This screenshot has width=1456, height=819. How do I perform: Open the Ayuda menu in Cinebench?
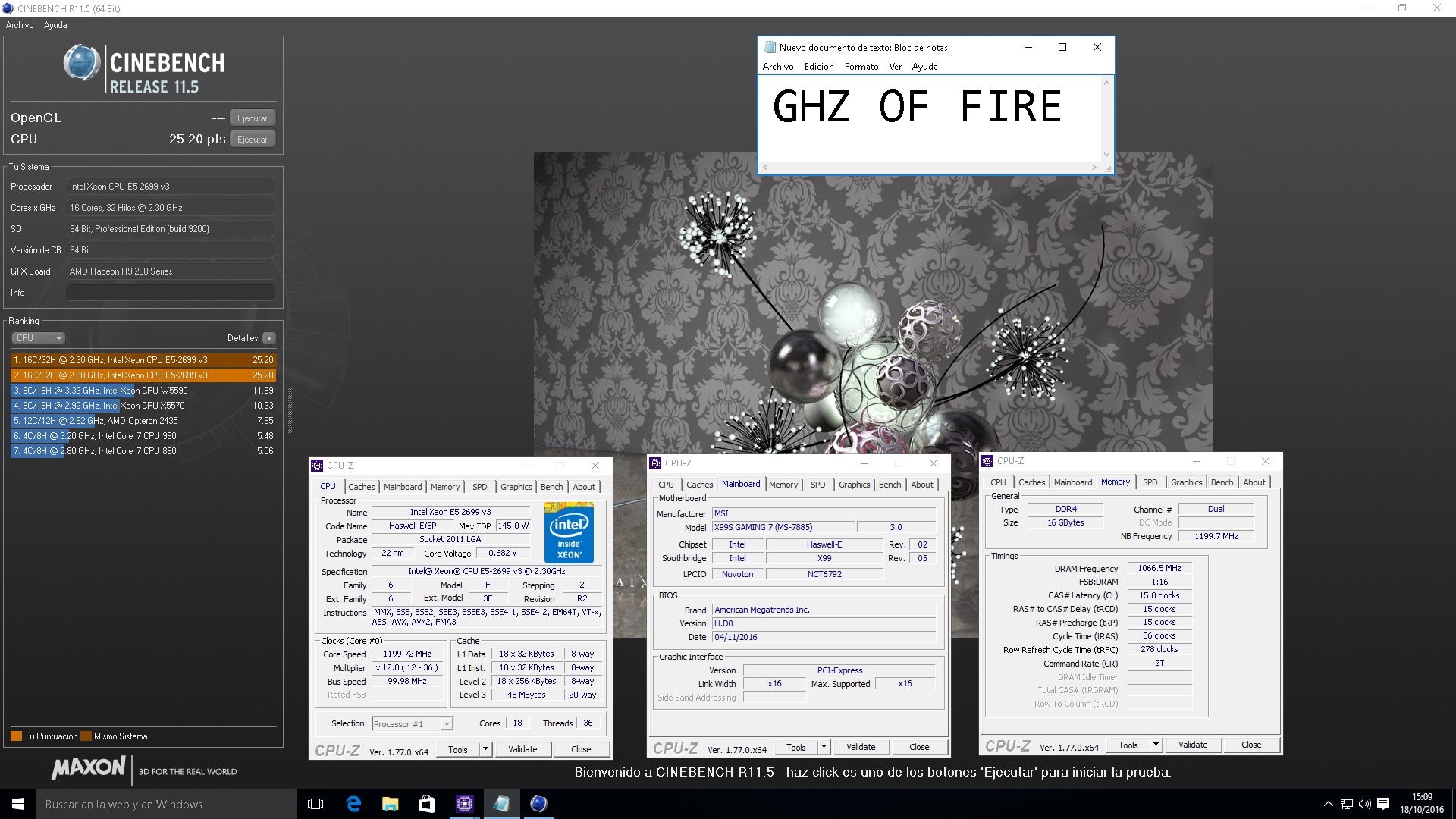click(x=55, y=25)
